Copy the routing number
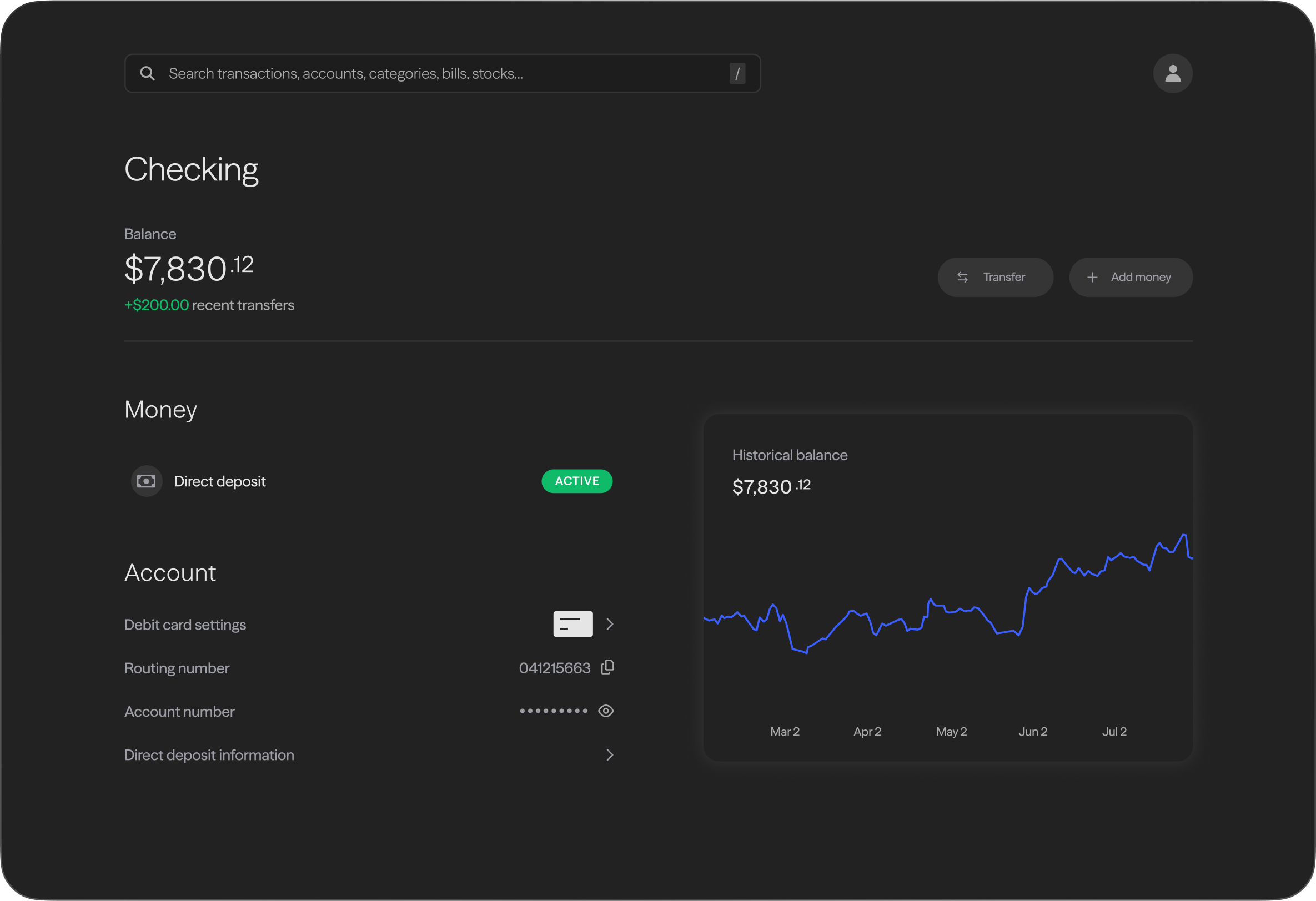 click(x=607, y=668)
